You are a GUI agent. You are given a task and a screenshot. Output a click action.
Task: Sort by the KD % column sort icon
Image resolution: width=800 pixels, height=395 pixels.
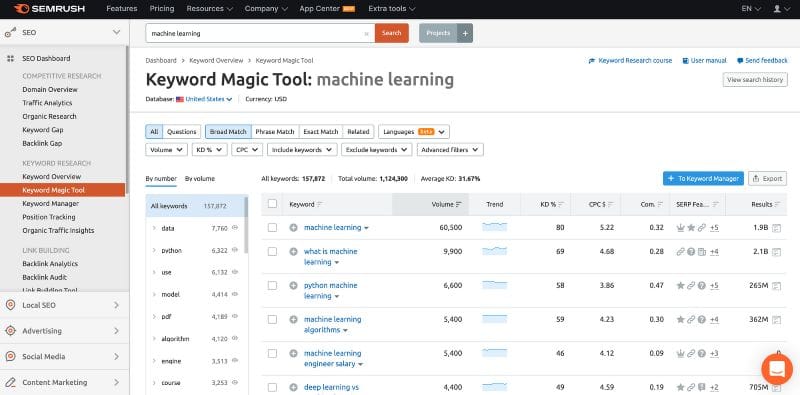click(561, 205)
